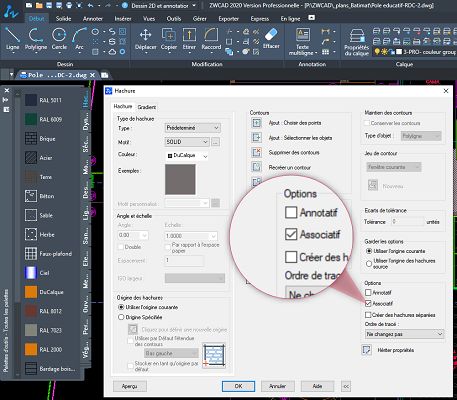Open the Motif dropdown showing SOLID

[x=187, y=142]
